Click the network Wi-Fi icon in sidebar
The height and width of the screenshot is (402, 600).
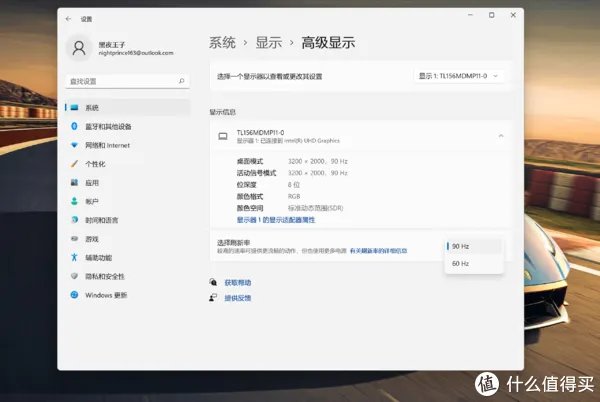tap(75, 145)
